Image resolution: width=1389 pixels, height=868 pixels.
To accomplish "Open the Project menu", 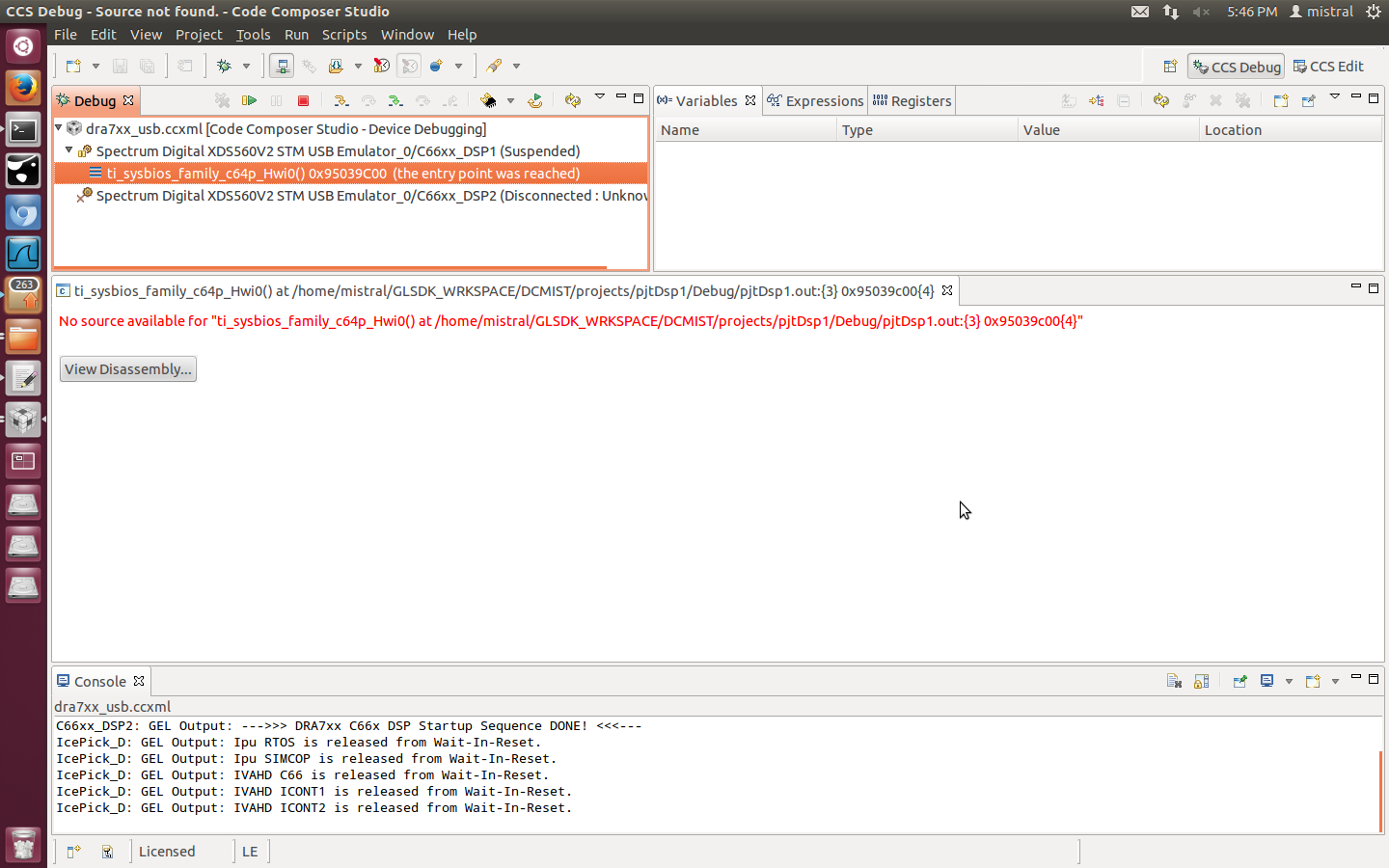I will (x=199, y=34).
